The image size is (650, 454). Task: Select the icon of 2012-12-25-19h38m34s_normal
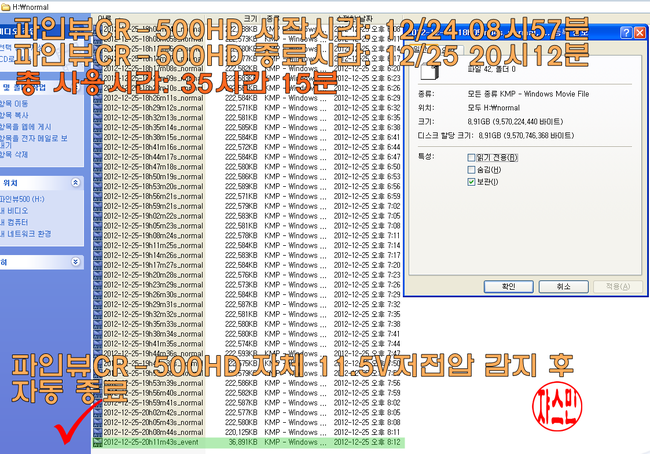point(97,335)
